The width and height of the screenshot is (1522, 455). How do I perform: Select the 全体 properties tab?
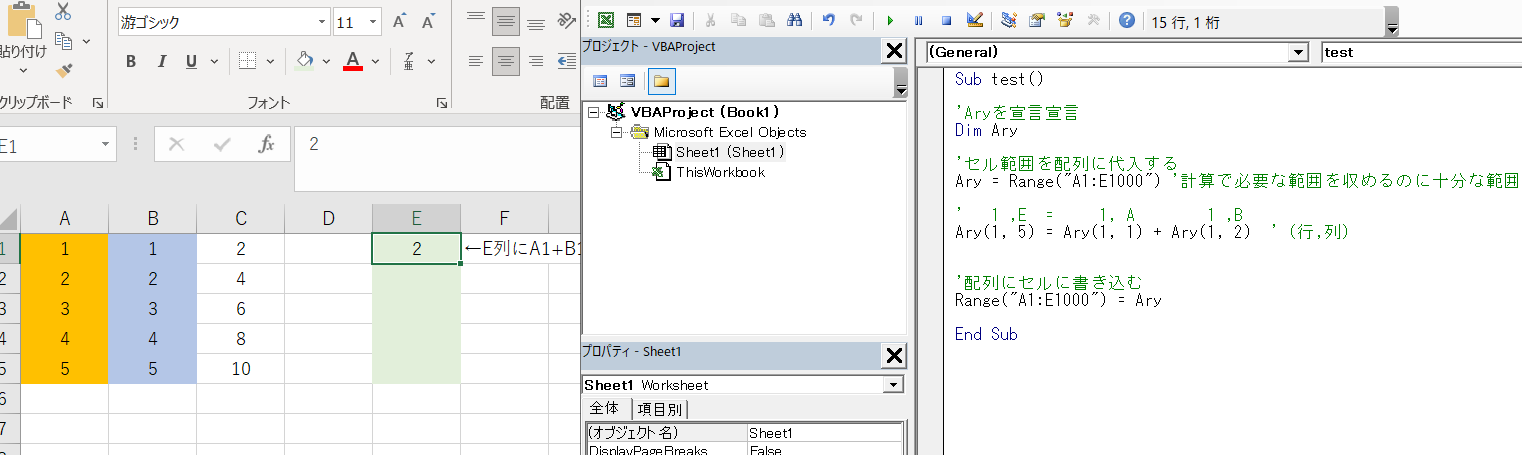(604, 409)
